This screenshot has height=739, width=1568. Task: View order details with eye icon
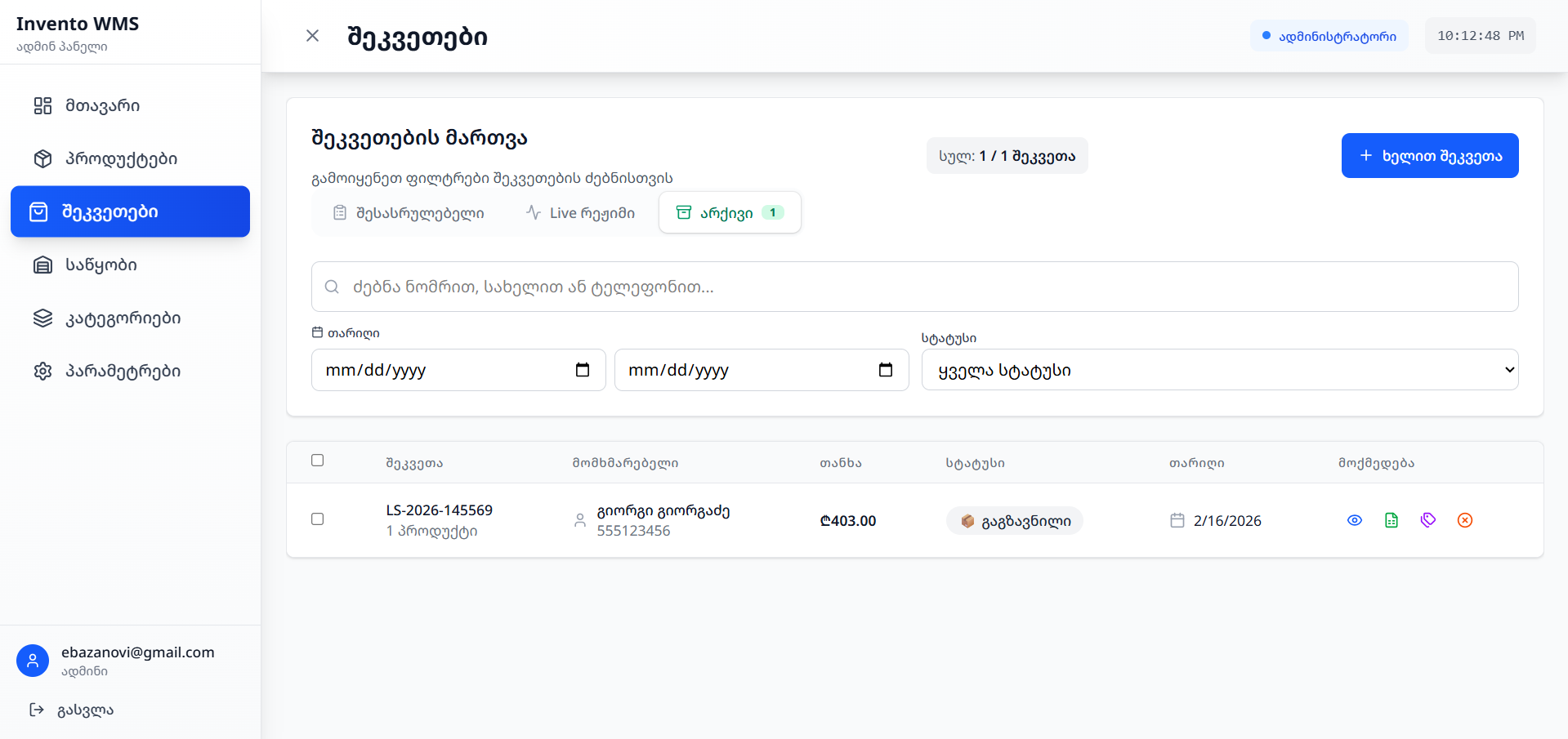pos(1355,520)
